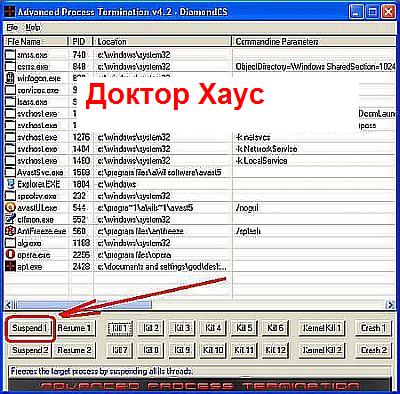Click the lsass.exe process icon
Viewport: 400px width, 394px height.
tap(10, 102)
